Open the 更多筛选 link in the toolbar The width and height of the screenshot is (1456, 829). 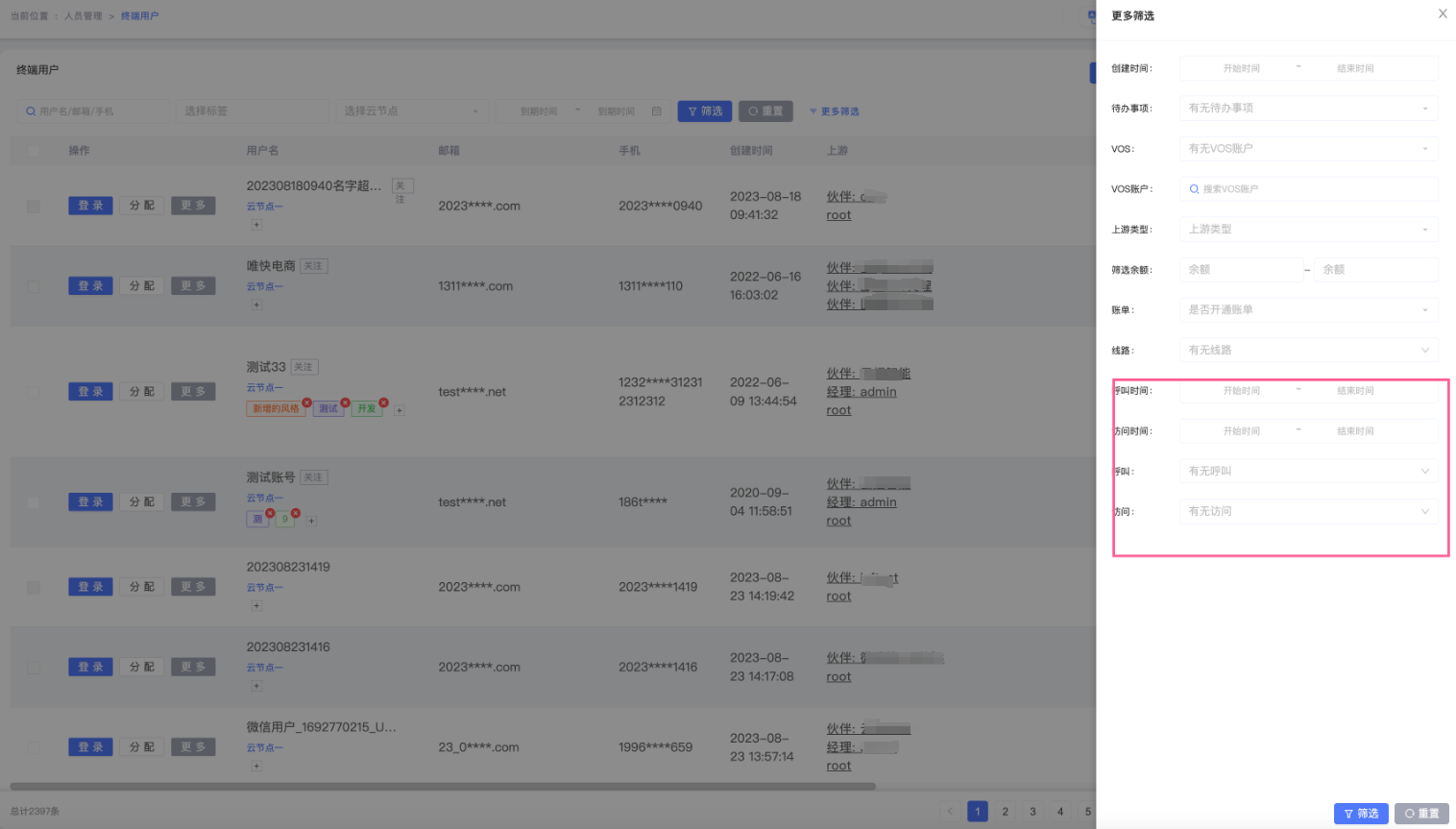[x=835, y=111]
